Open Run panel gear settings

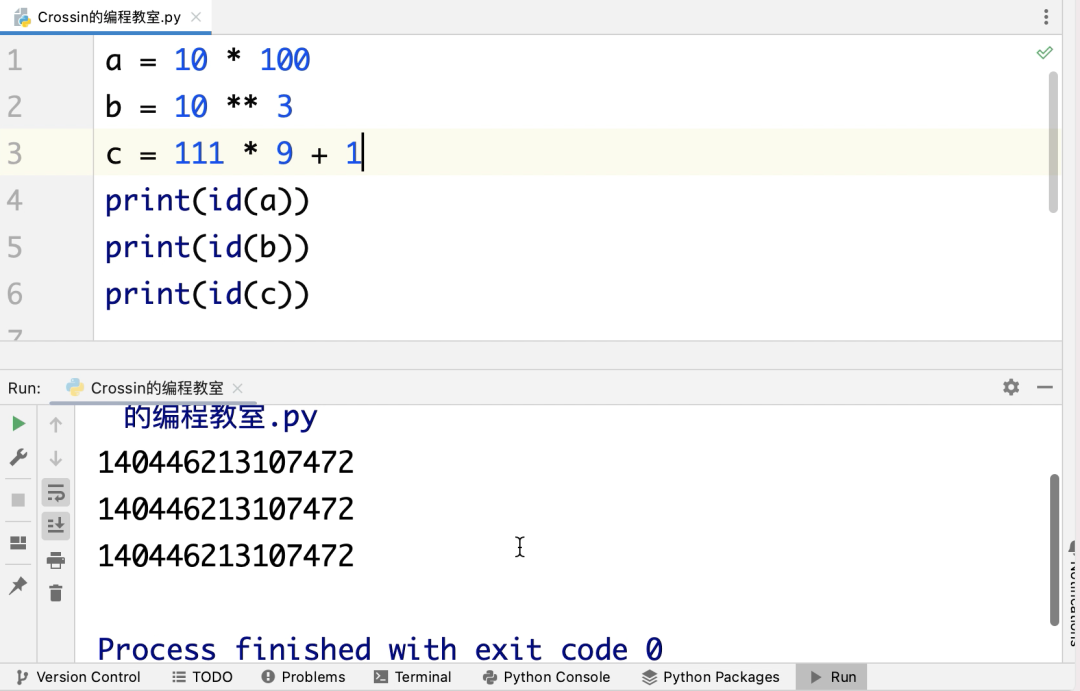(x=1011, y=387)
